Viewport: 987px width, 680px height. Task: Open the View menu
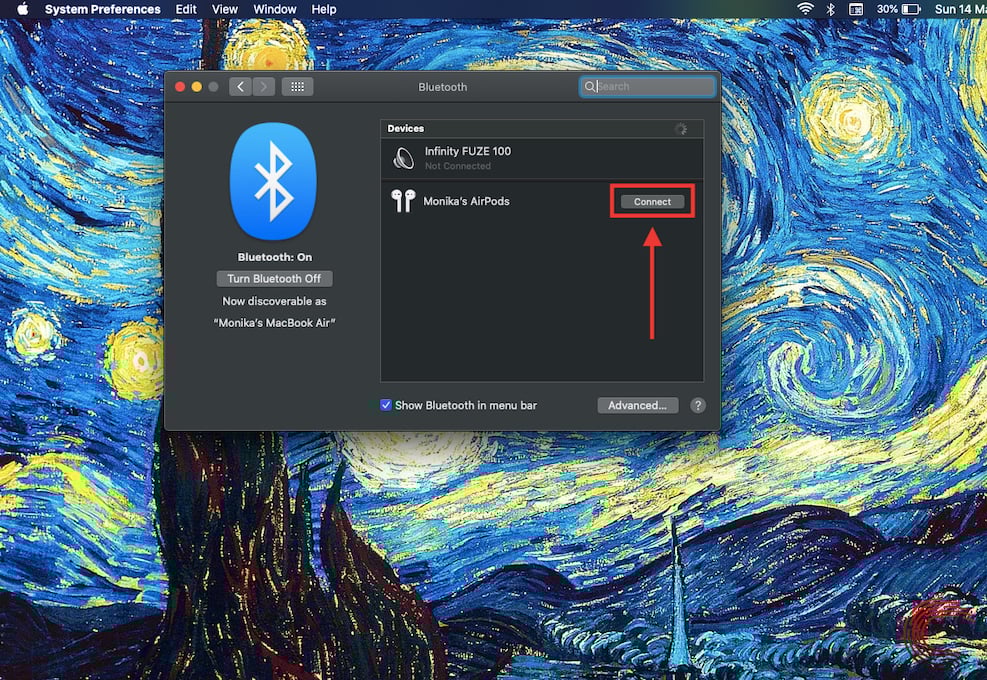pos(225,9)
